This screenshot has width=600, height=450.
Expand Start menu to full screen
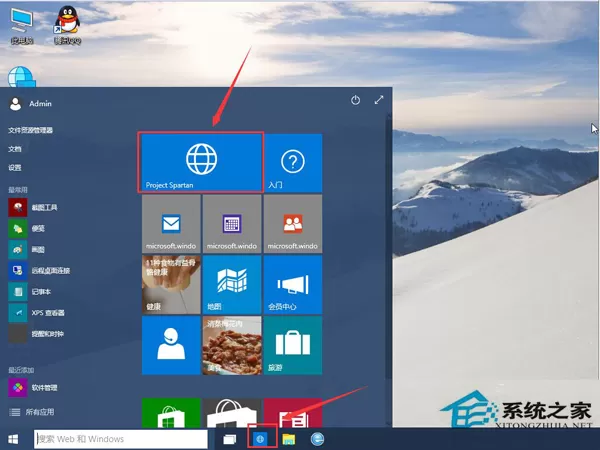pos(379,100)
